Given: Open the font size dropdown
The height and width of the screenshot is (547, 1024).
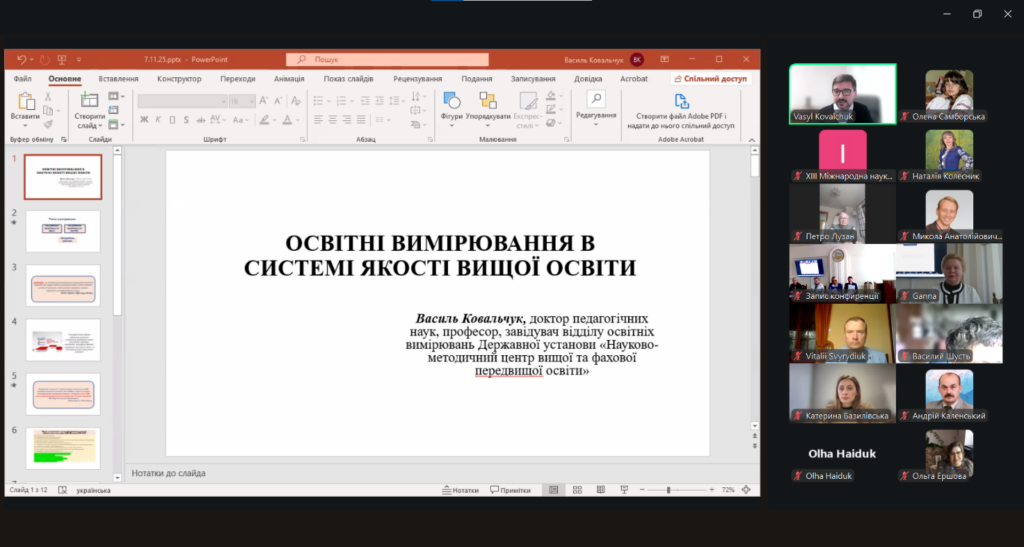Looking at the screenshot, I should coord(251,101).
